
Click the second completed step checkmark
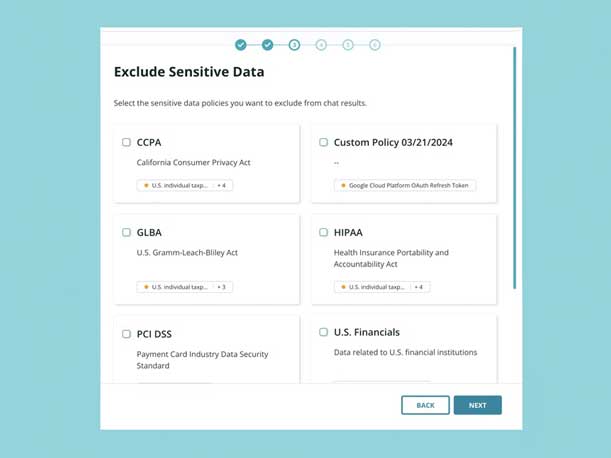click(x=268, y=45)
